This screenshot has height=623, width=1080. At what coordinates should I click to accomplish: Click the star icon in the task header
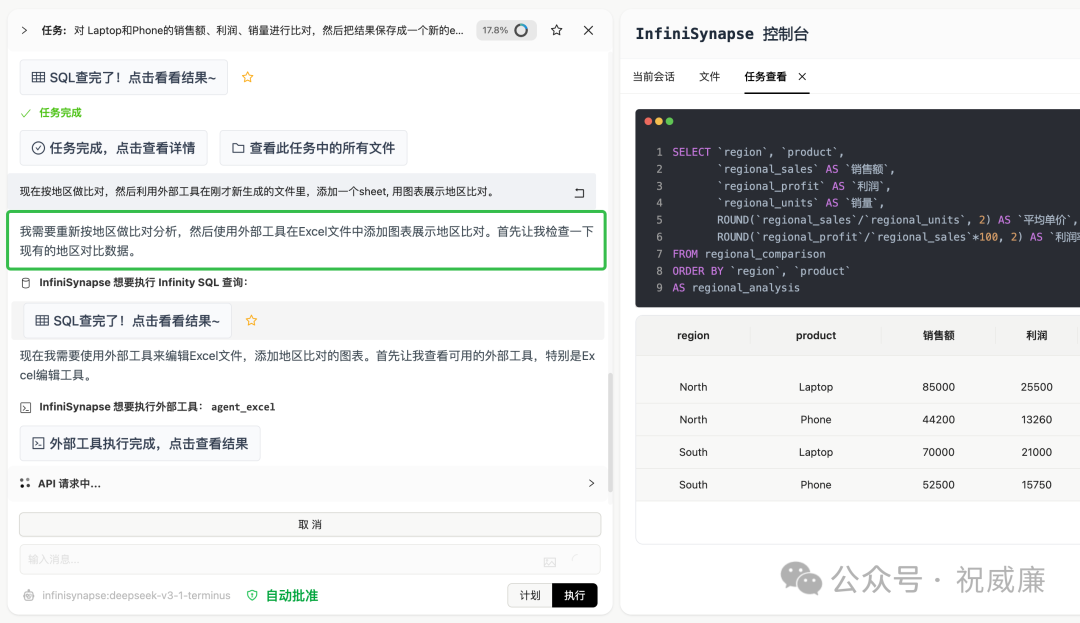click(556, 30)
